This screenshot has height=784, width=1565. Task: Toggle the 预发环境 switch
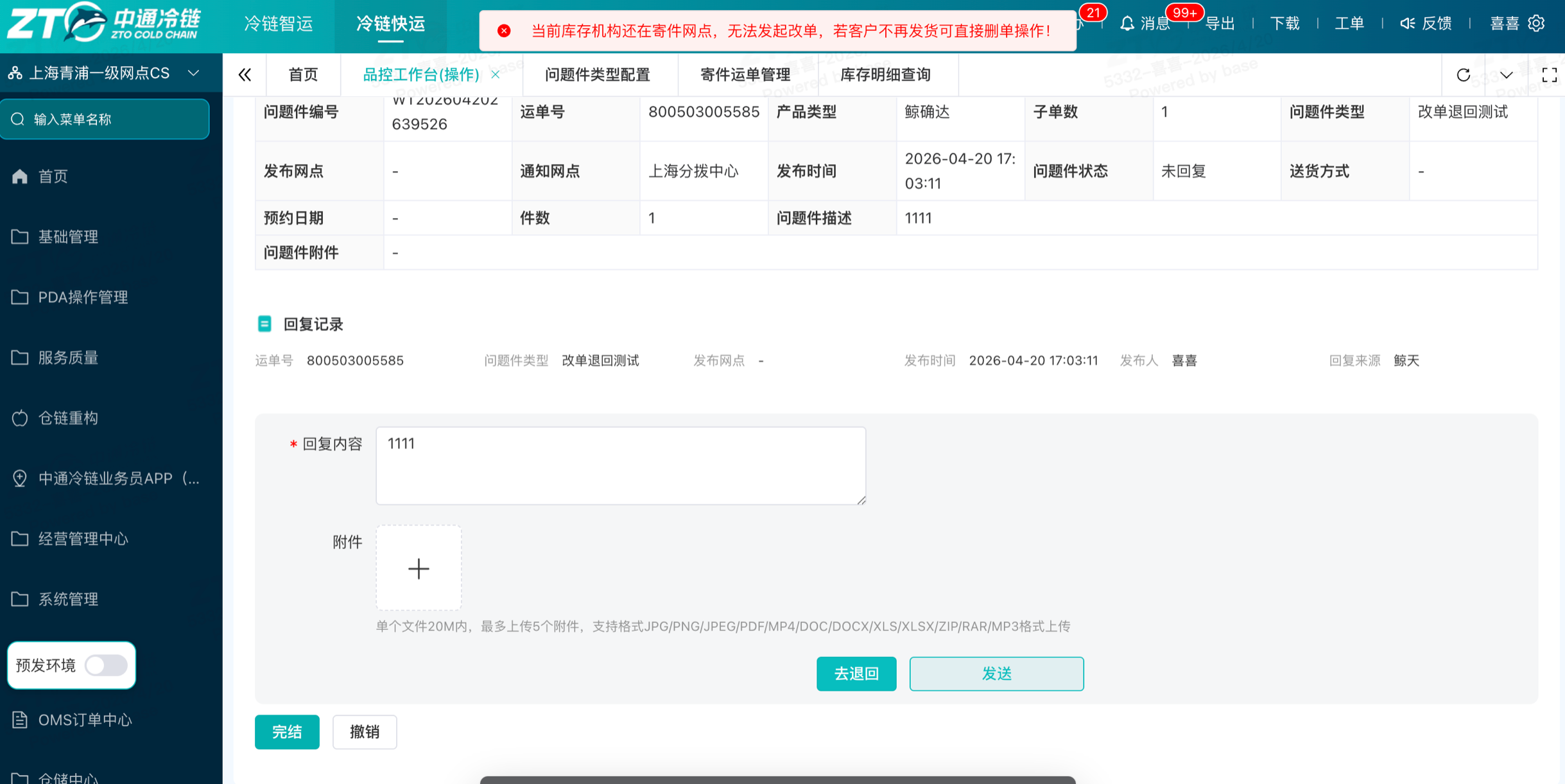pyautogui.click(x=107, y=665)
